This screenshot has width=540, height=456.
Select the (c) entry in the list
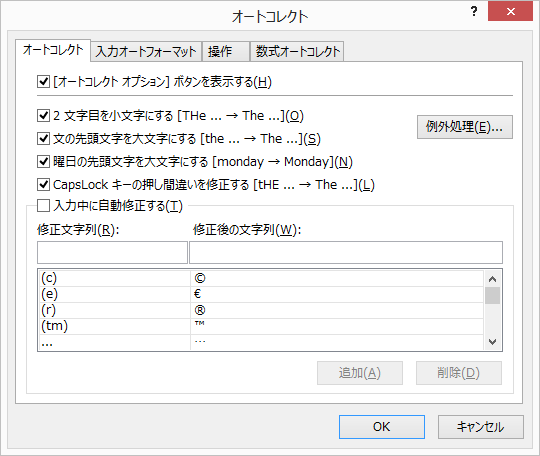114,278
